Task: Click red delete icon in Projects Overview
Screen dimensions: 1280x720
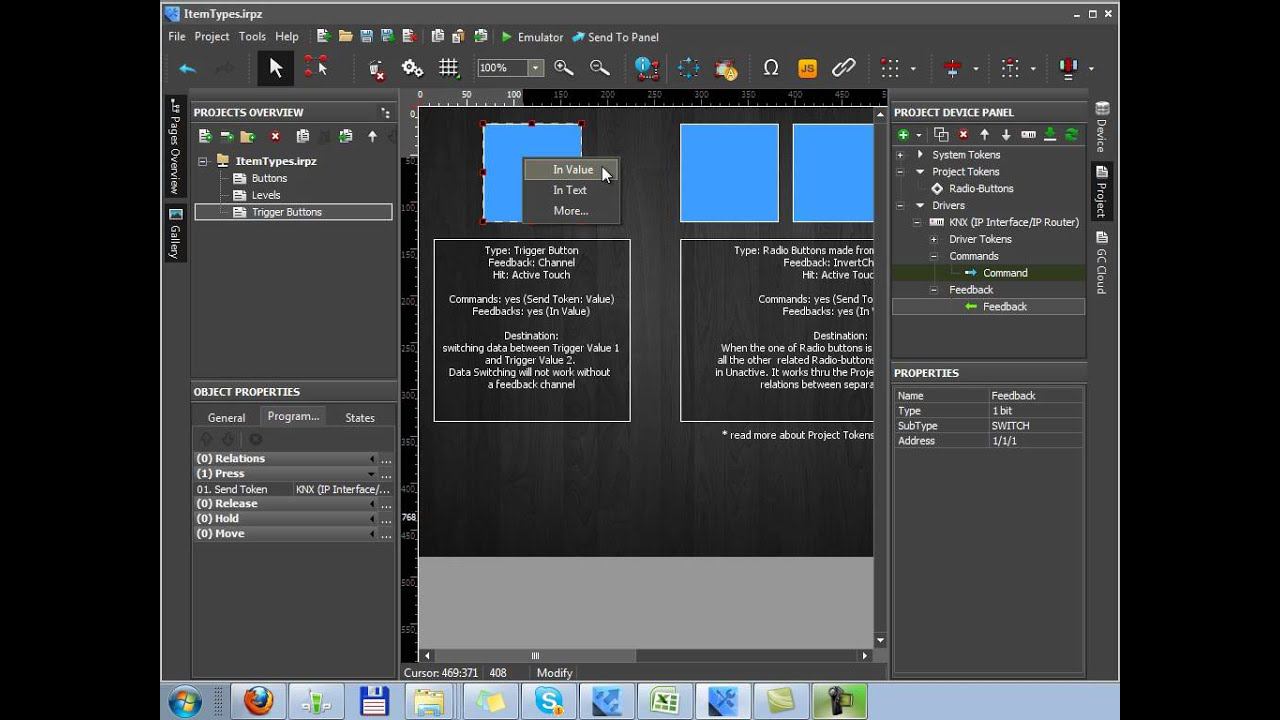Action: pyautogui.click(x=275, y=136)
